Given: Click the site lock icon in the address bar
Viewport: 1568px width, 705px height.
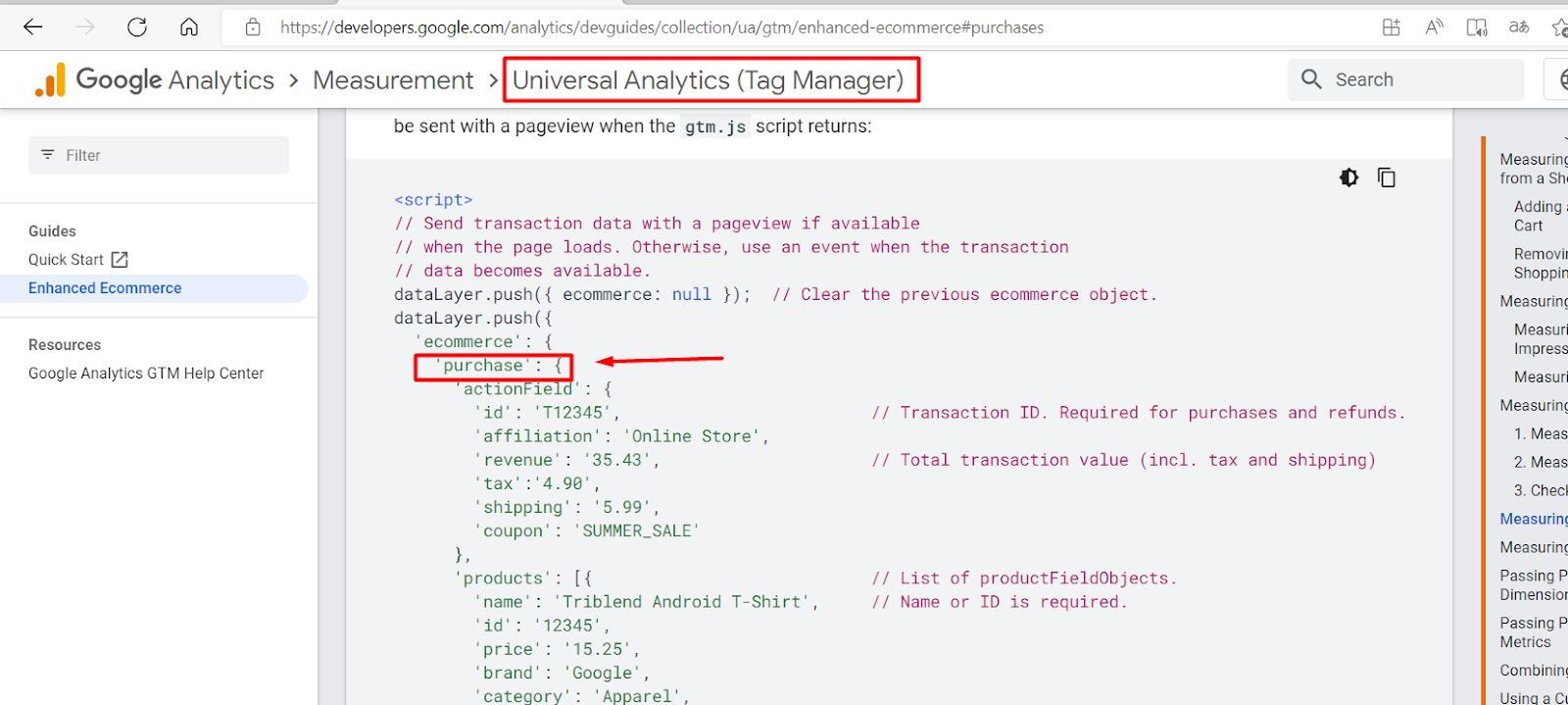Looking at the screenshot, I should [x=253, y=27].
